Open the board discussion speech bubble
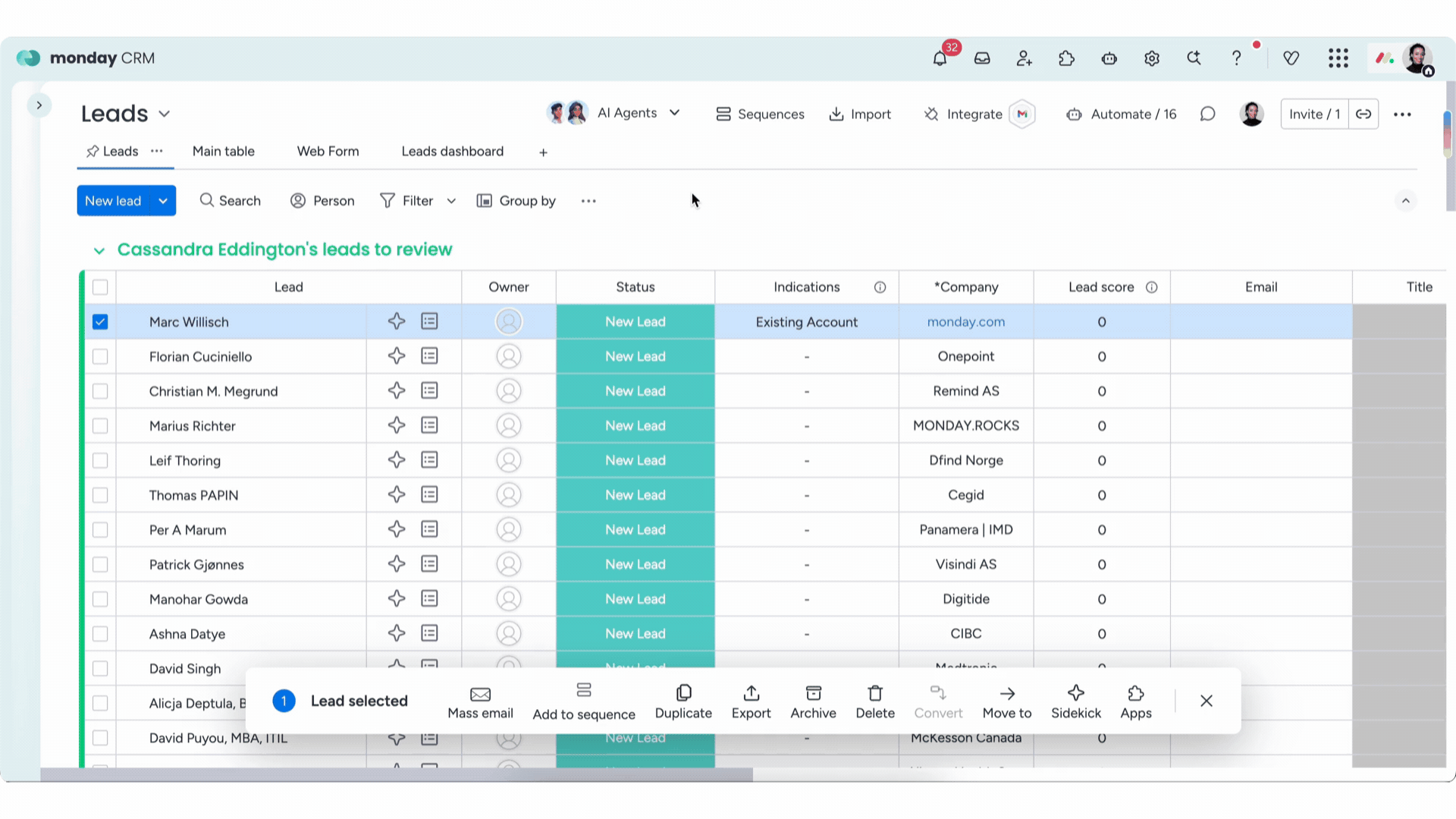The width and height of the screenshot is (1456, 819). click(1208, 115)
